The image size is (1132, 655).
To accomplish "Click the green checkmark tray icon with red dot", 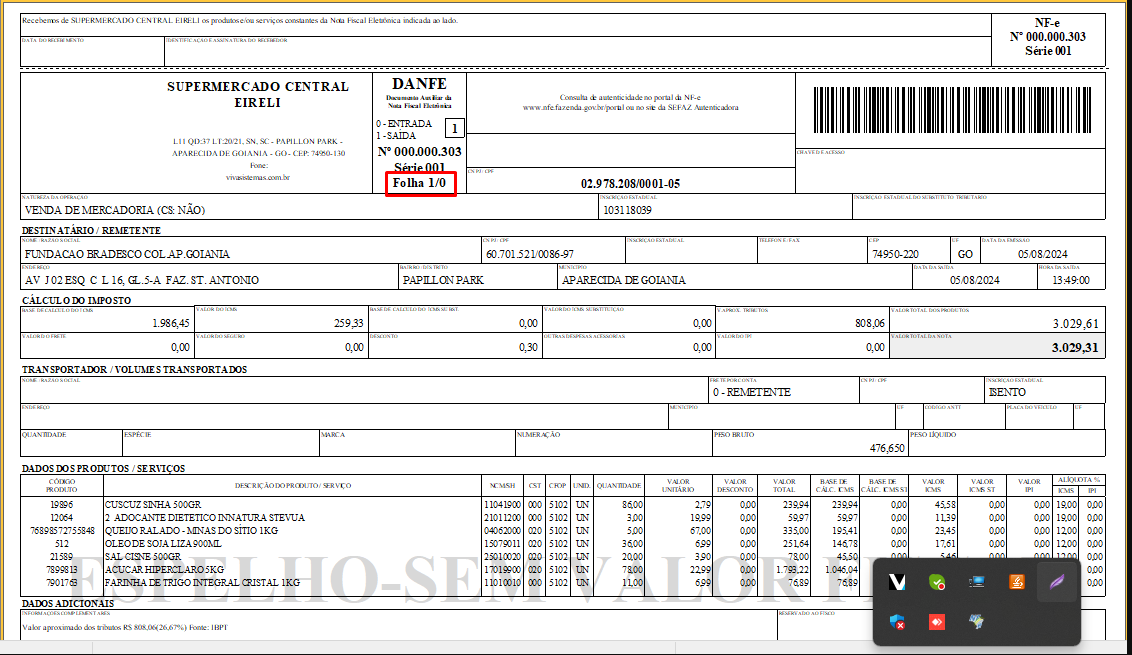I will point(937,581).
